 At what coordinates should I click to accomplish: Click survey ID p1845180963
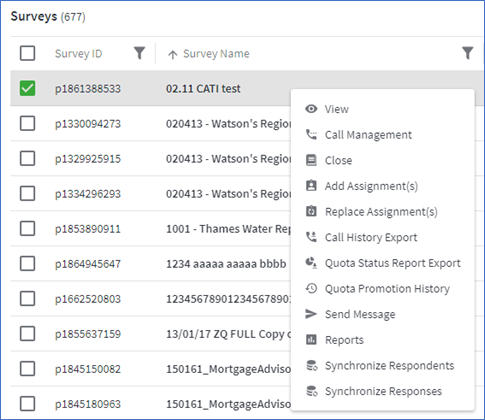click(88, 404)
